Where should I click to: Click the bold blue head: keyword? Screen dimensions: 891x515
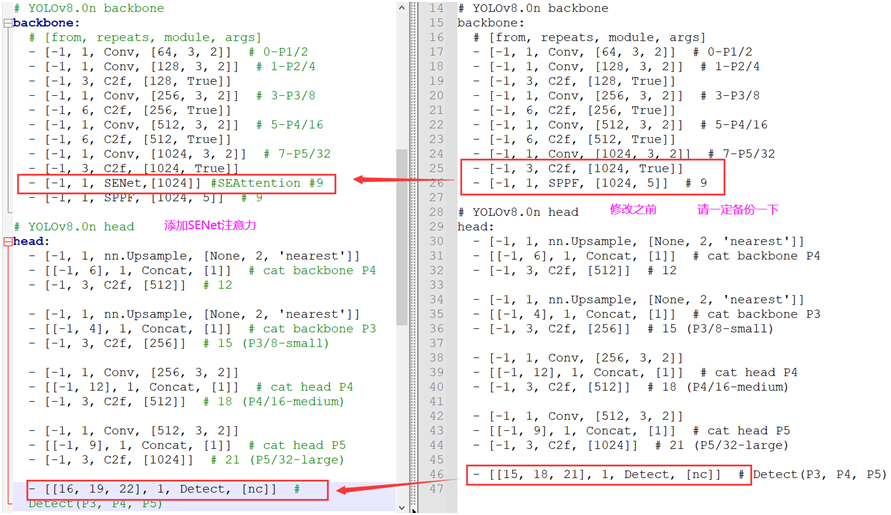(x=32, y=241)
